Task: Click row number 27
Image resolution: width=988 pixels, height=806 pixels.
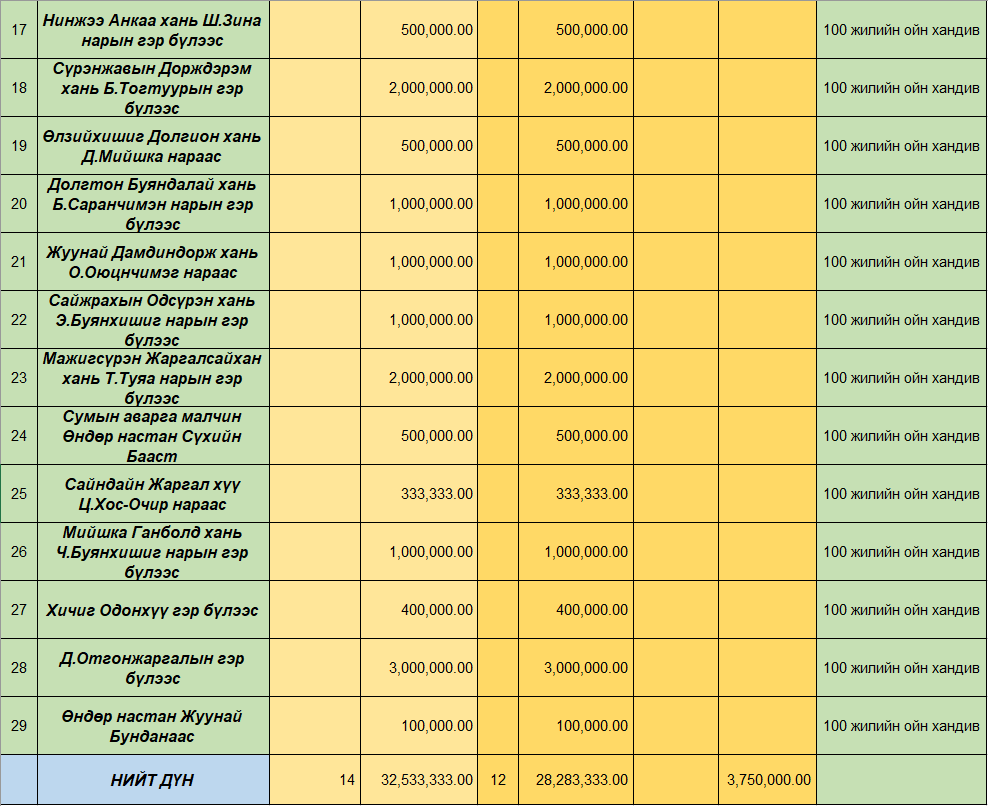Action: [19, 609]
